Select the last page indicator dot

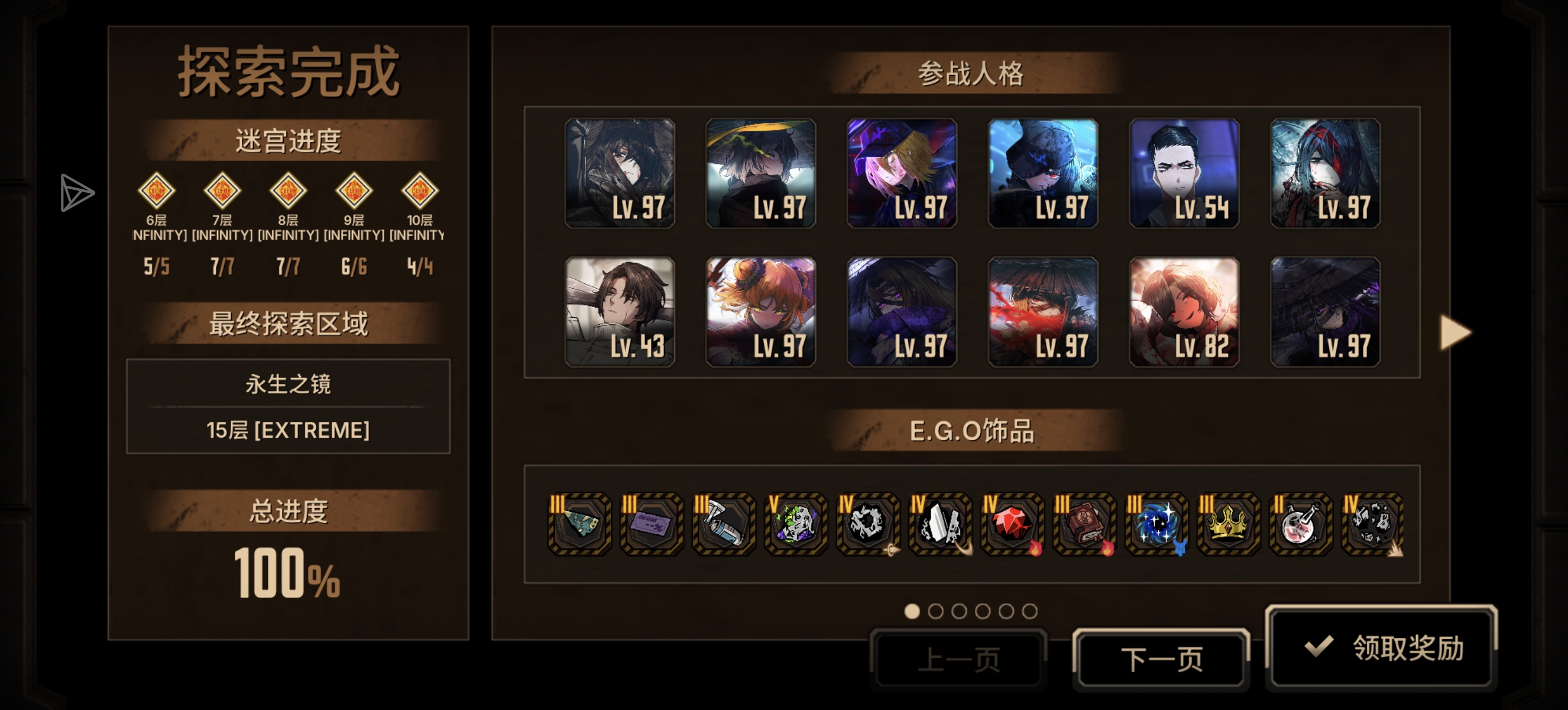(1029, 611)
